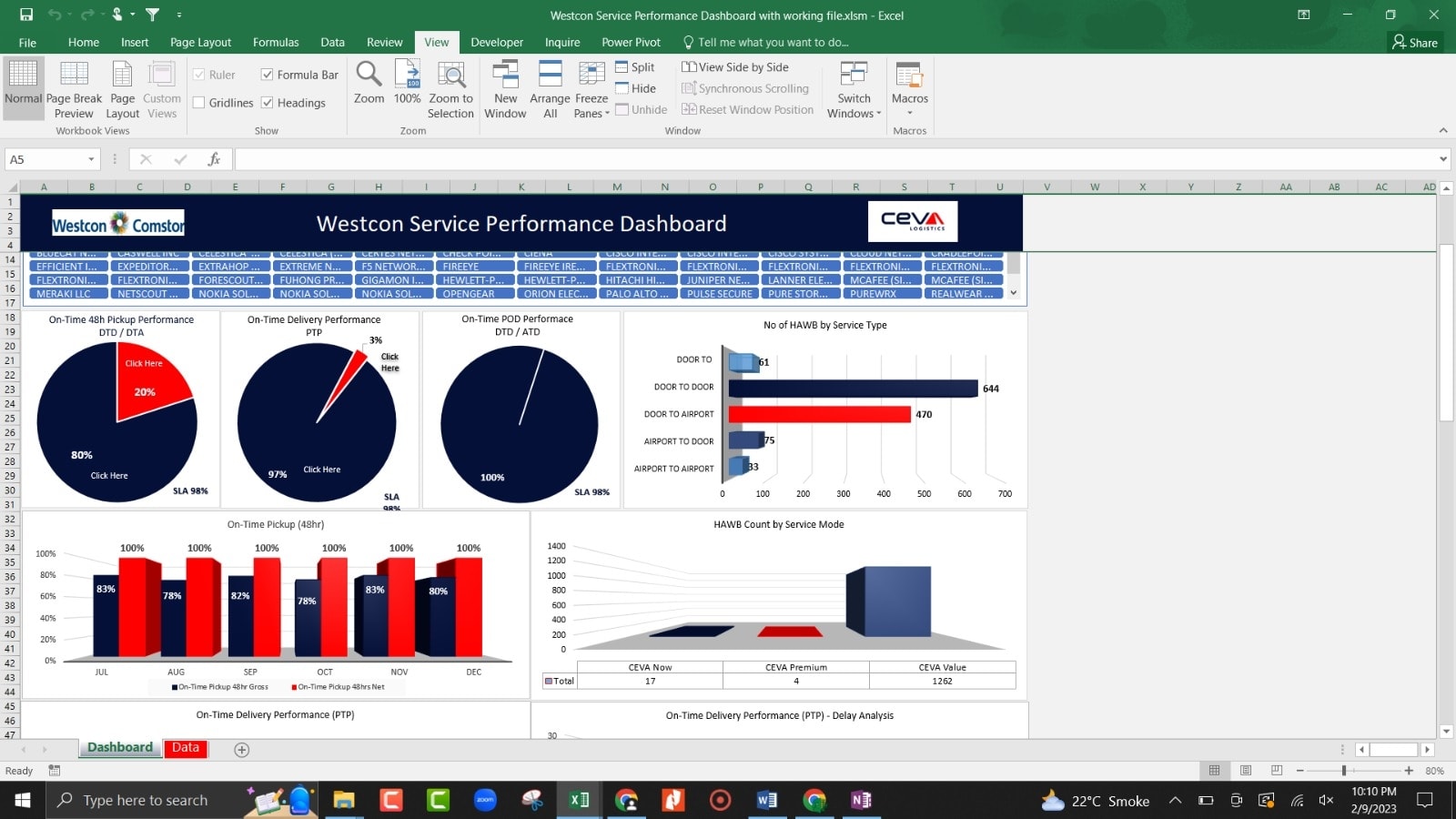Click the Split window option

pyautogui.click(x=635, y=67)
